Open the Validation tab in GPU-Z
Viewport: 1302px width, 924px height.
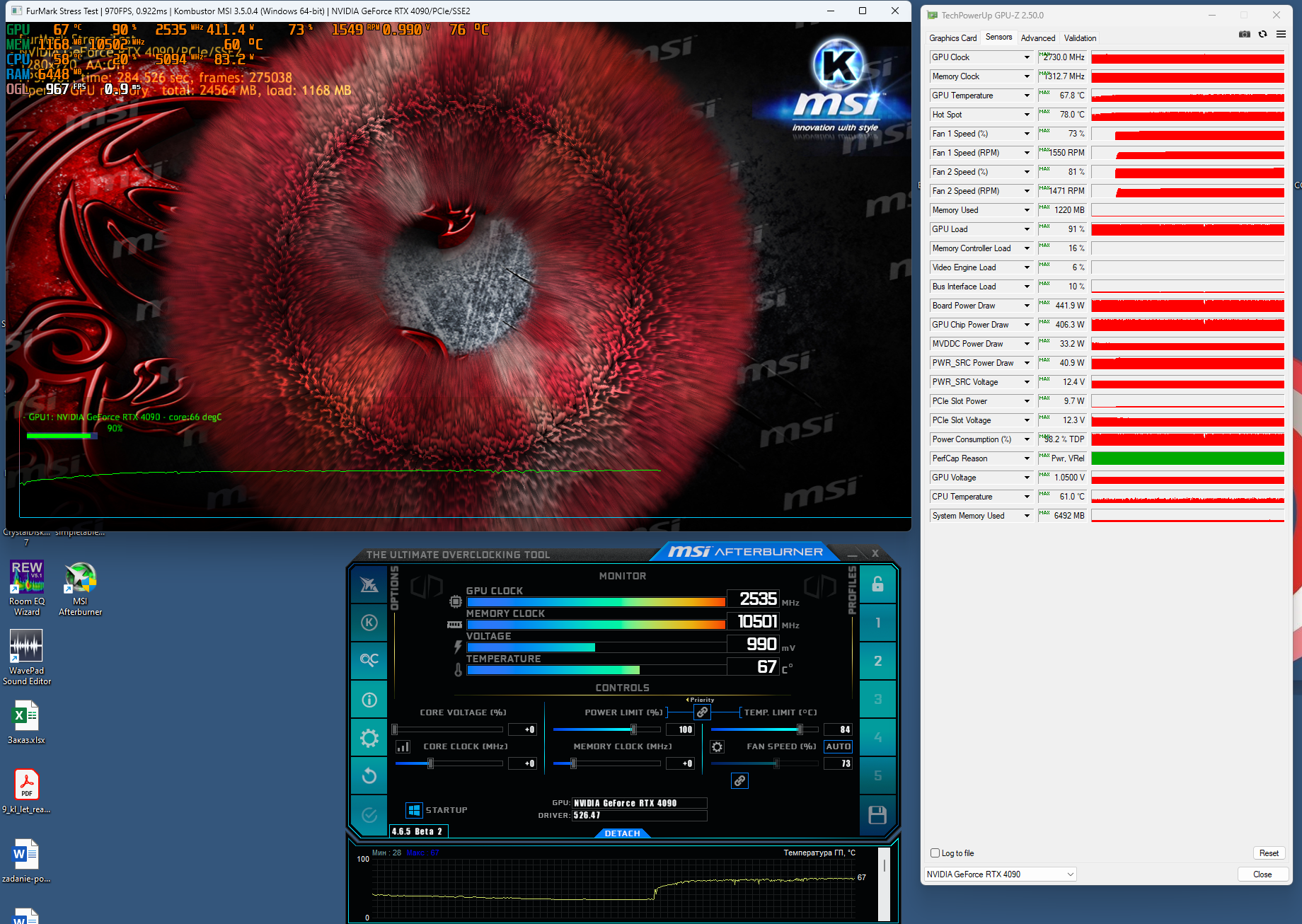(1080, 38)
